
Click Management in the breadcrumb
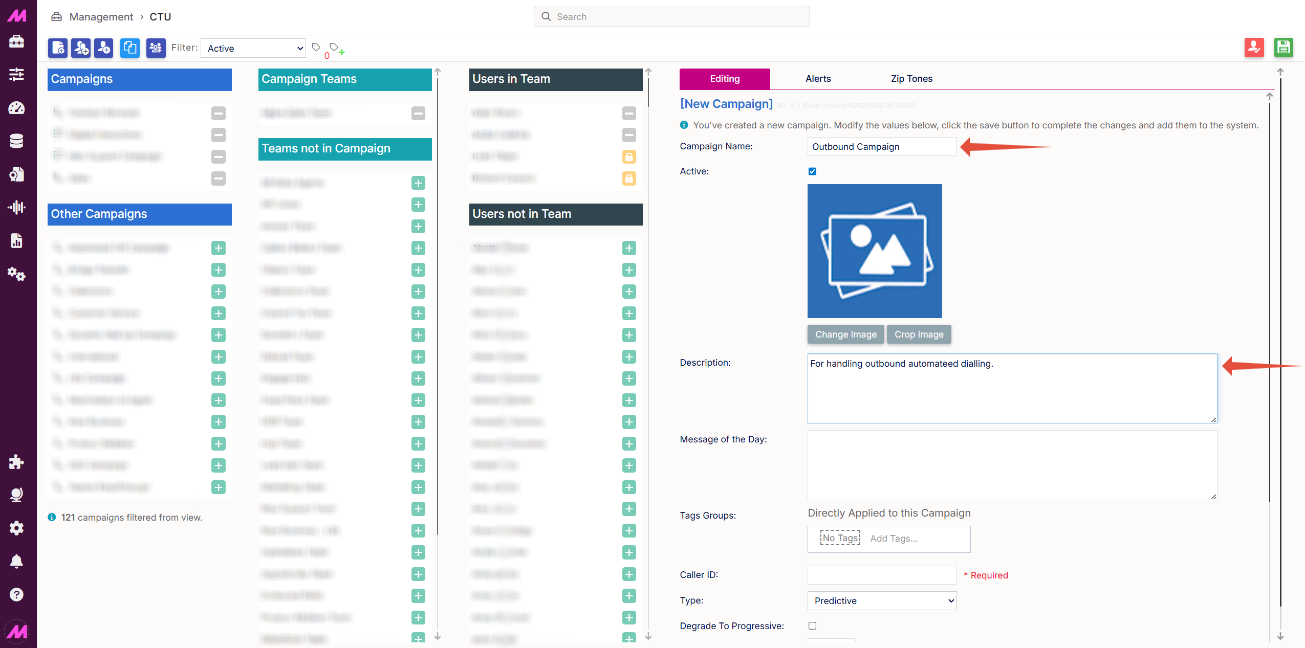[x=101, y=17]
